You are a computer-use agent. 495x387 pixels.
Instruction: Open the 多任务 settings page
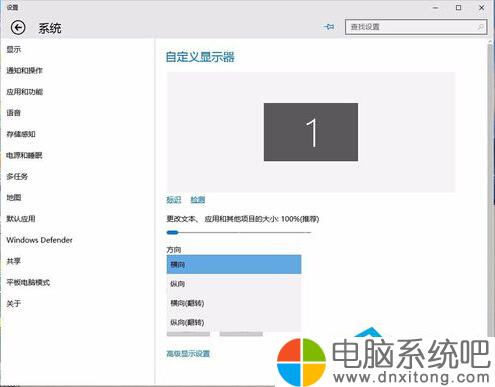[17, 177]
